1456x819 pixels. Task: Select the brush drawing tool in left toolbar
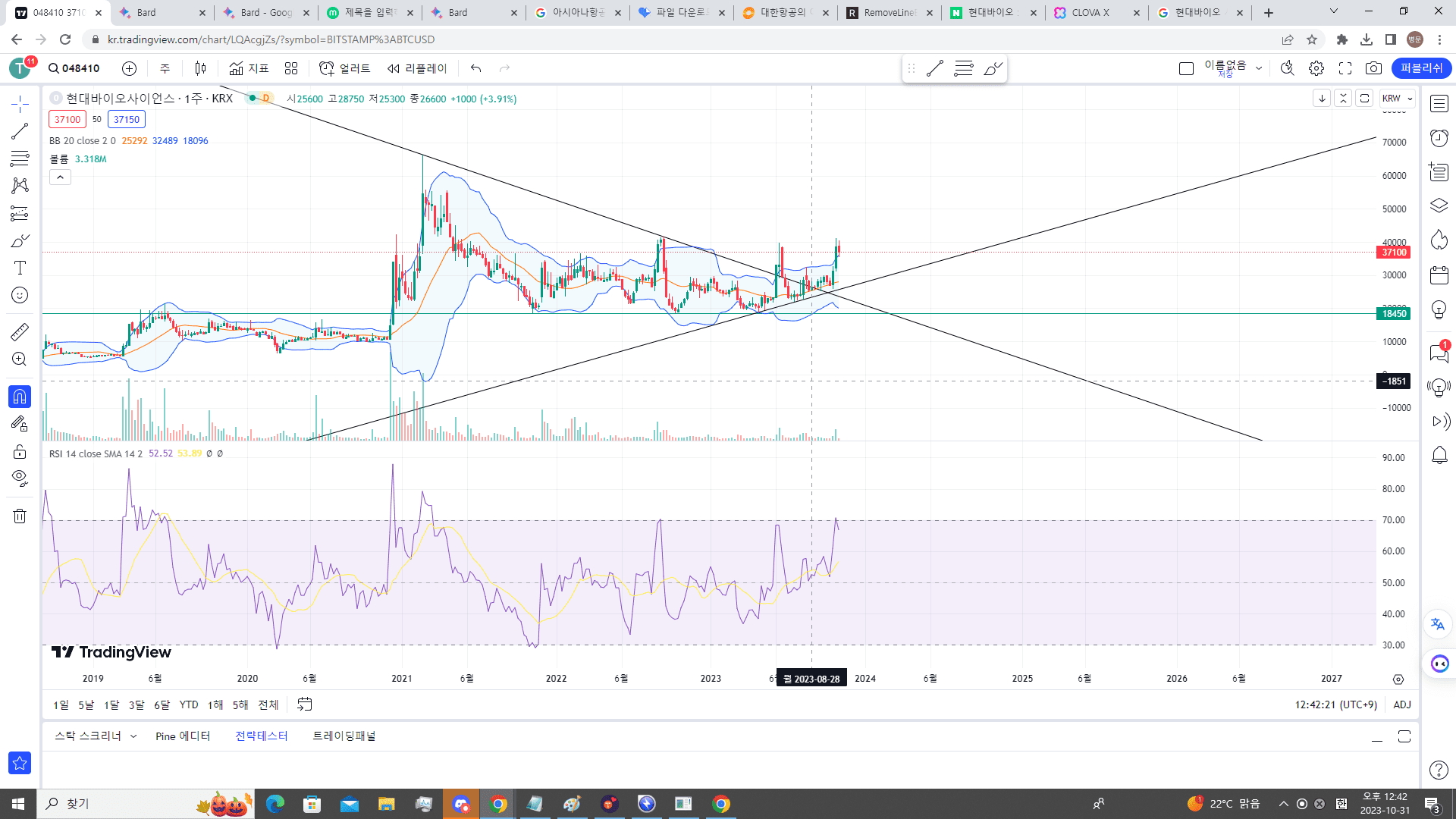(x=20, y=240)
